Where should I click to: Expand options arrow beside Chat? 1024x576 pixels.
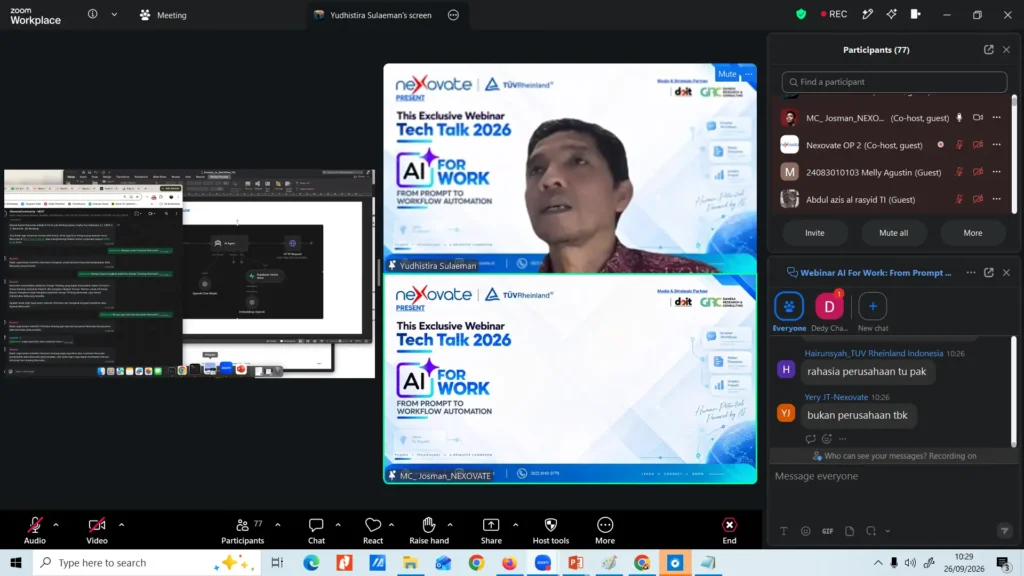[x=338, y=524]
